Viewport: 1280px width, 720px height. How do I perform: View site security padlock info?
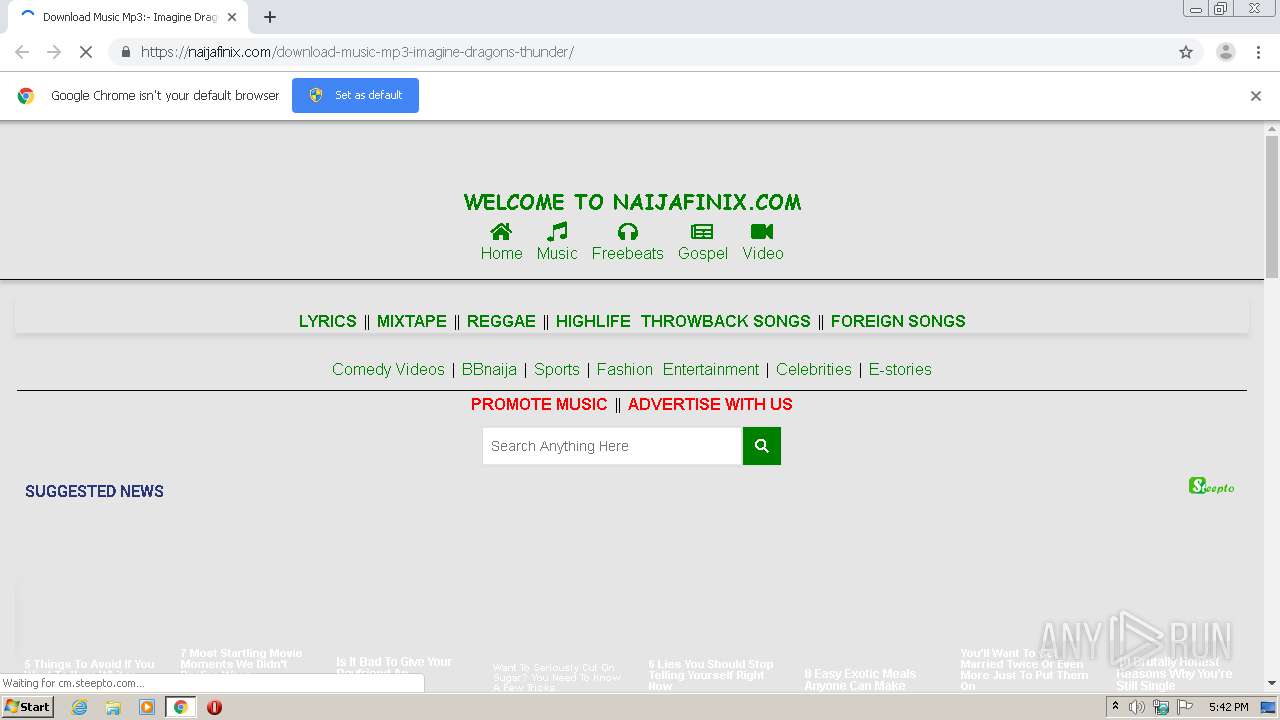click(125, 52)
